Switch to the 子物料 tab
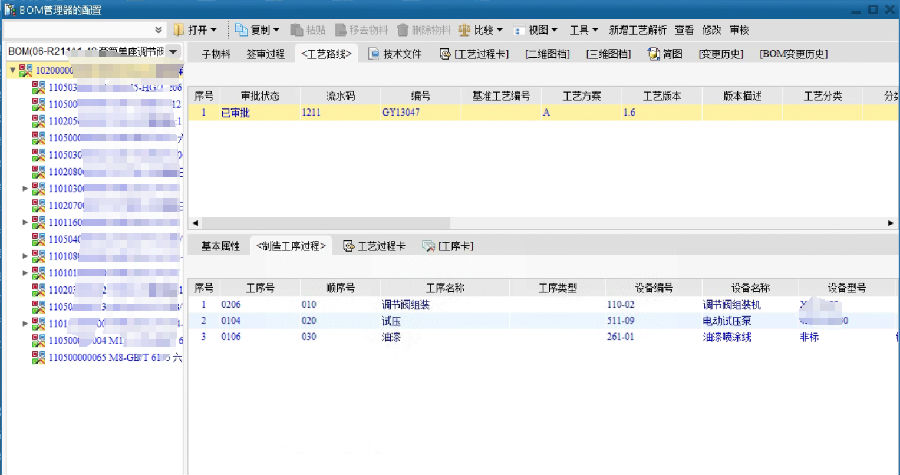 (x=216, y=54)
